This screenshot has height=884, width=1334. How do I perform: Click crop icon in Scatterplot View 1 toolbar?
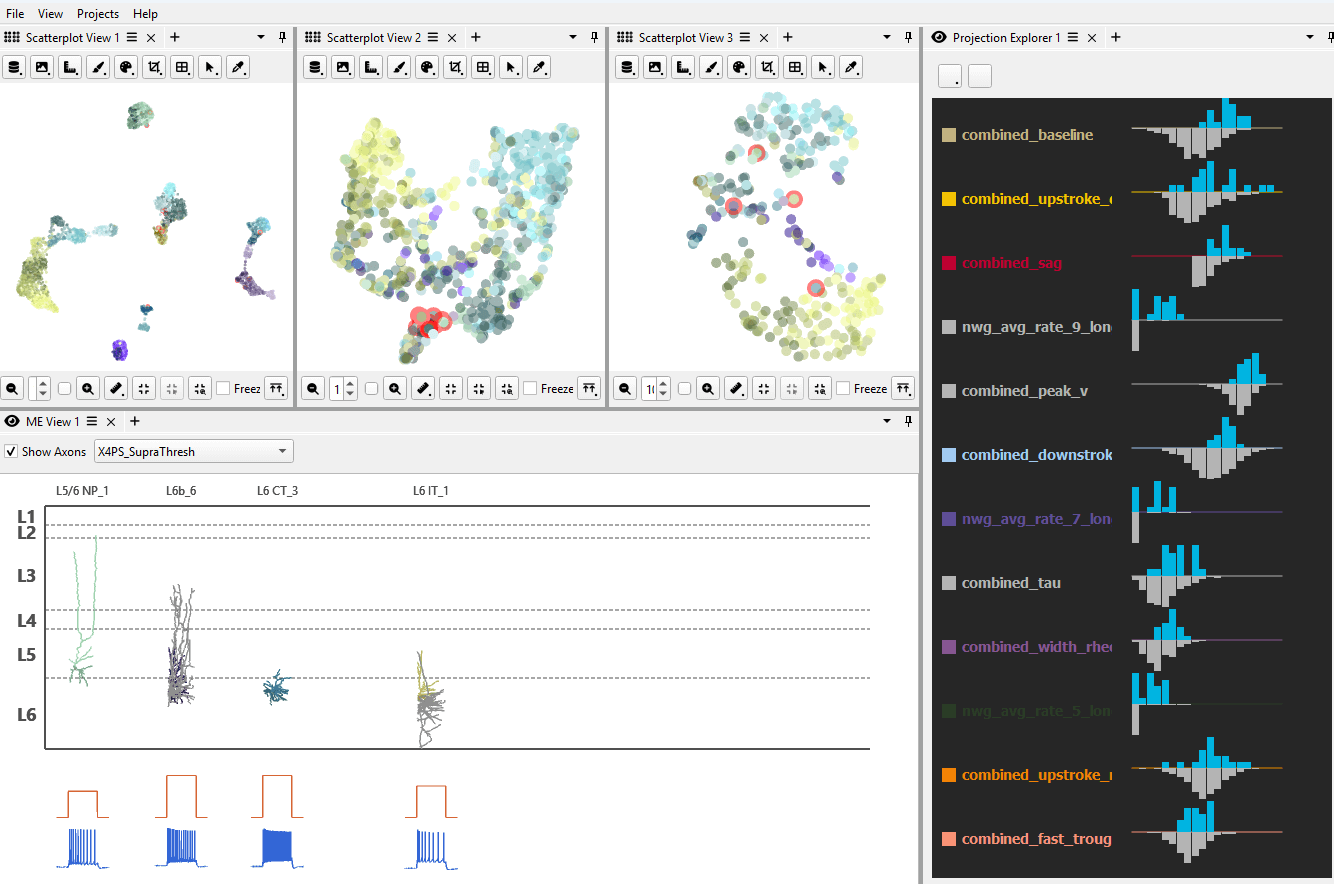tap(154, 67)
